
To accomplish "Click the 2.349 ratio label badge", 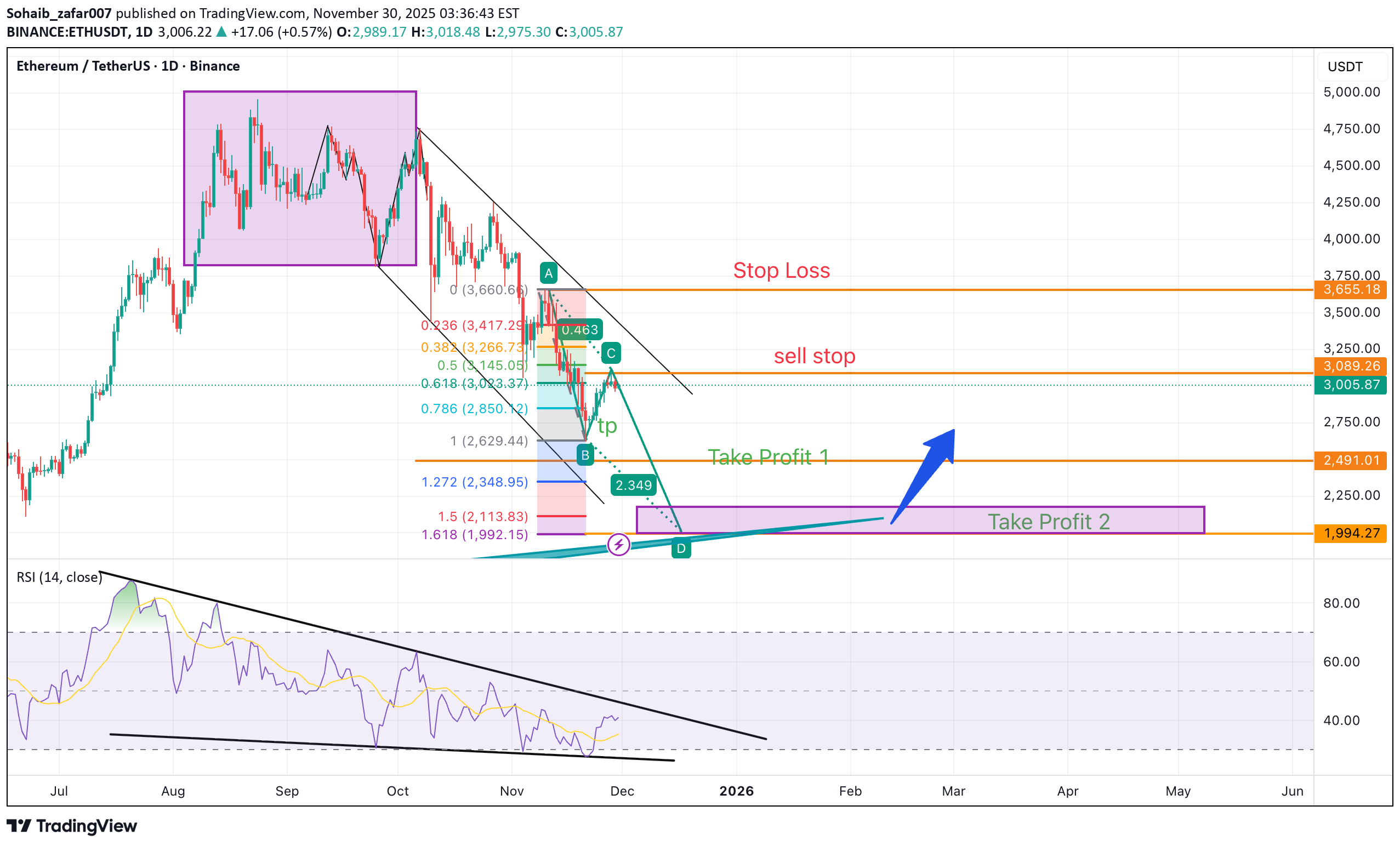I will click(x=634, y=485).
